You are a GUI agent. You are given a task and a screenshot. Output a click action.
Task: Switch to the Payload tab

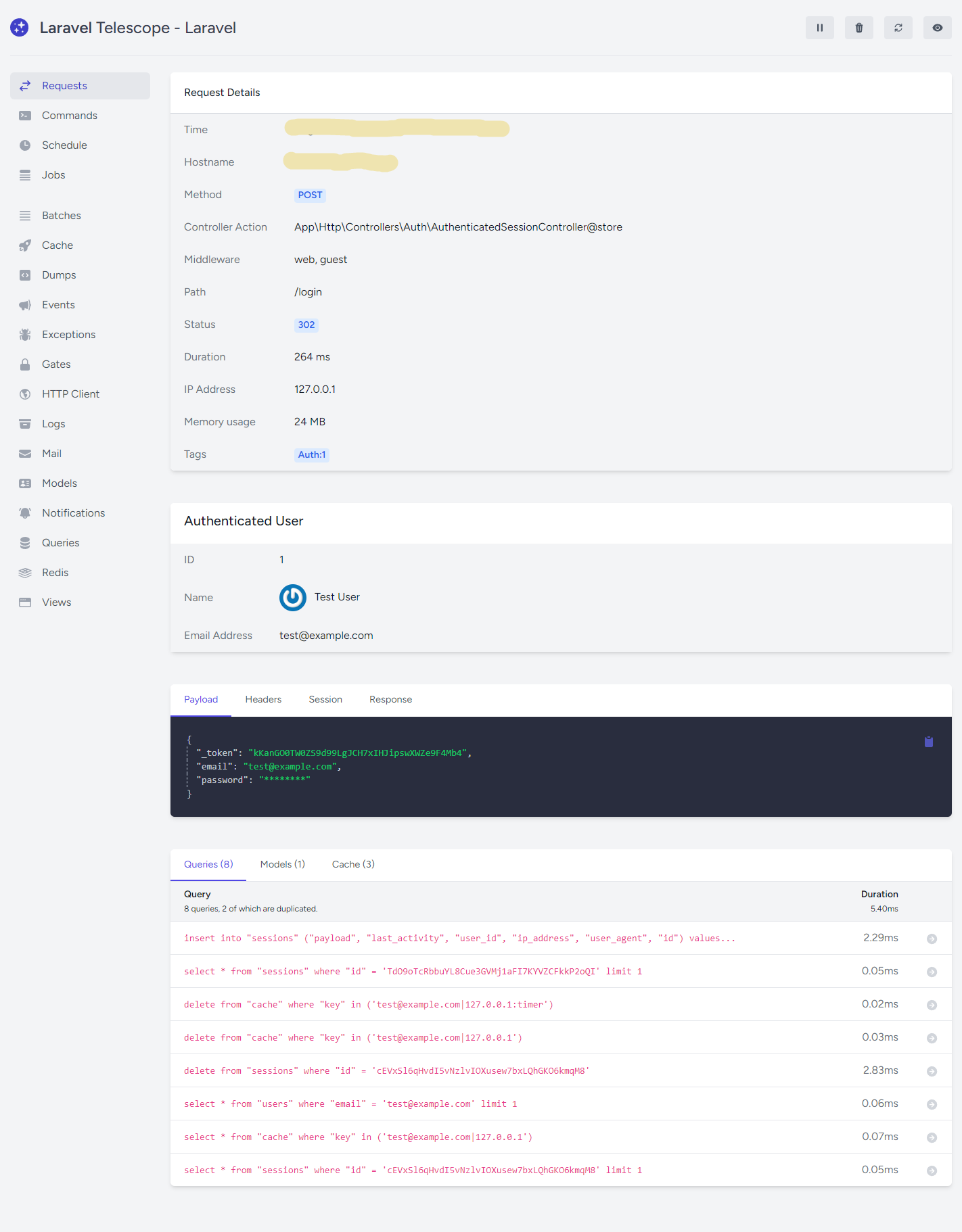pyautogui.click(x=201, y=700)
